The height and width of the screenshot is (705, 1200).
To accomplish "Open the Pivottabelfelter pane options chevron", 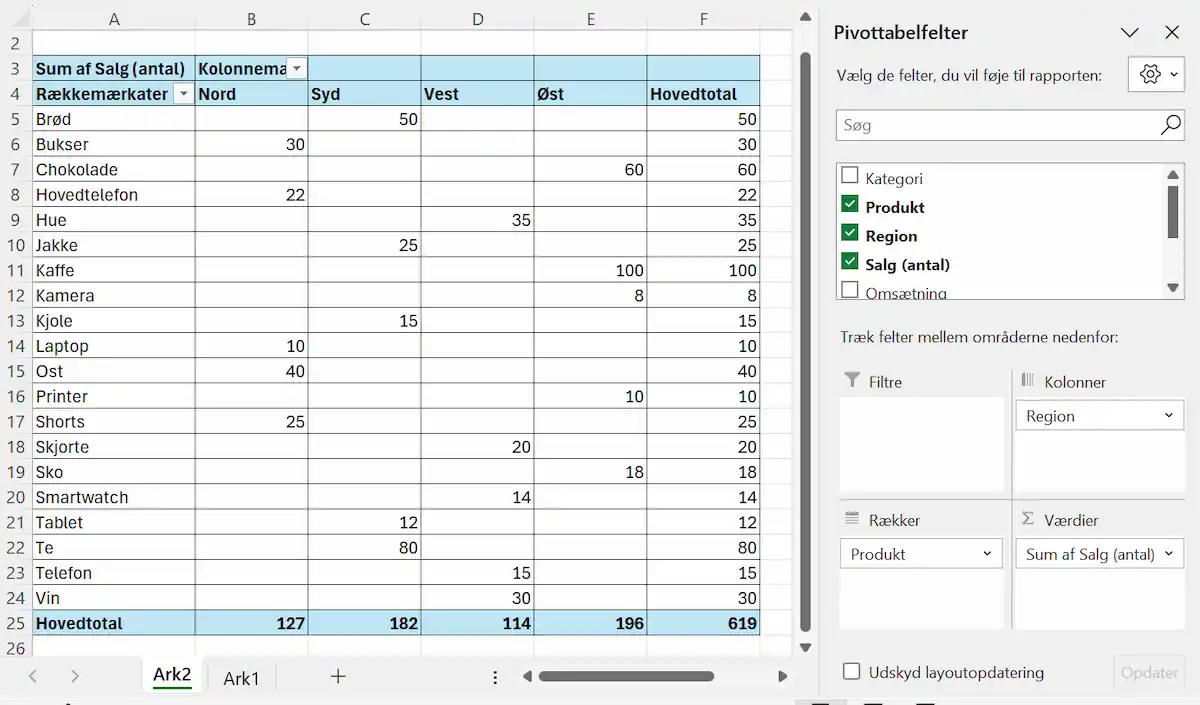I will click(x=1130, y=33).
